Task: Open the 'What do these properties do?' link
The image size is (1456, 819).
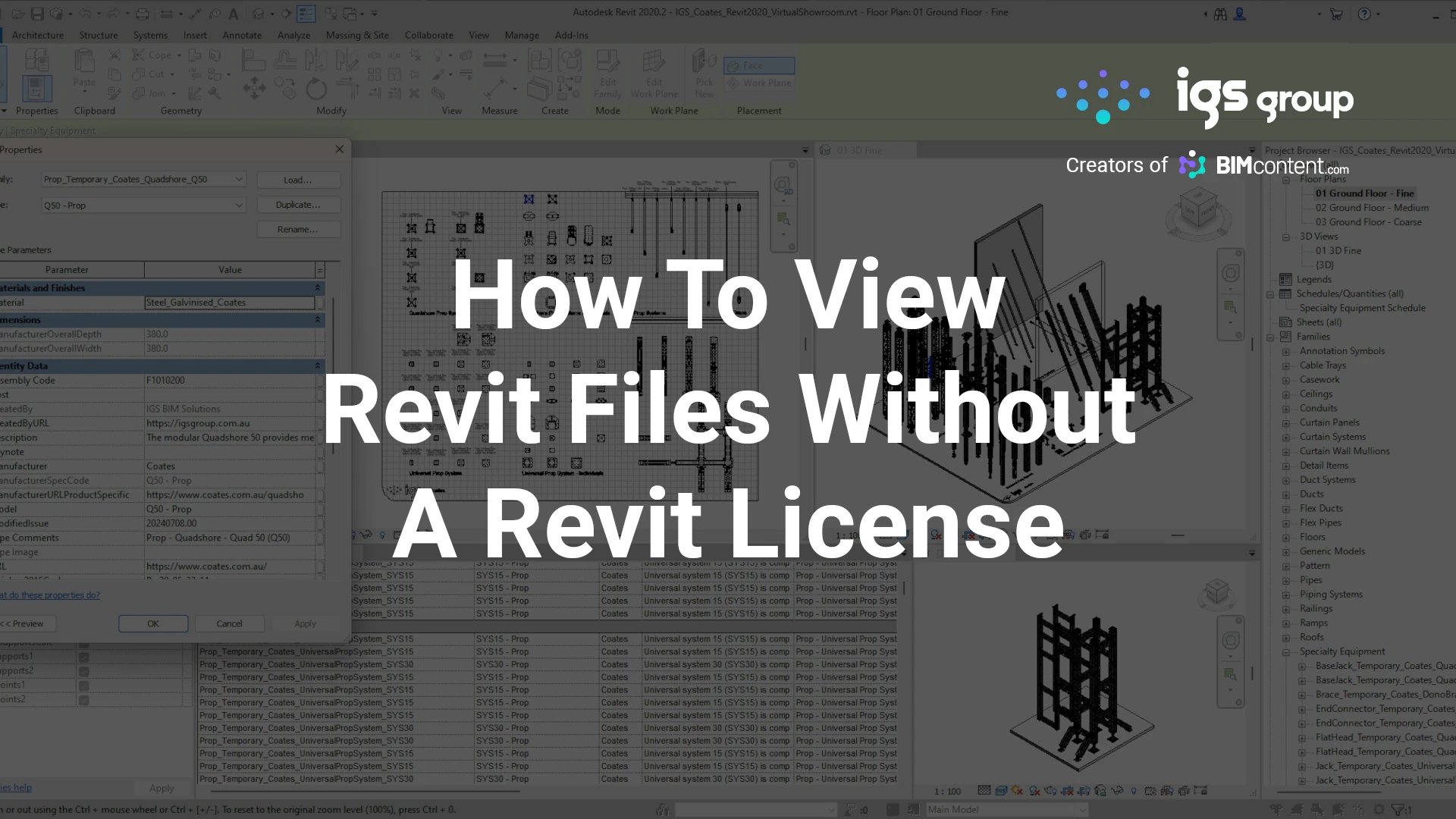Action: click(49, 595)
